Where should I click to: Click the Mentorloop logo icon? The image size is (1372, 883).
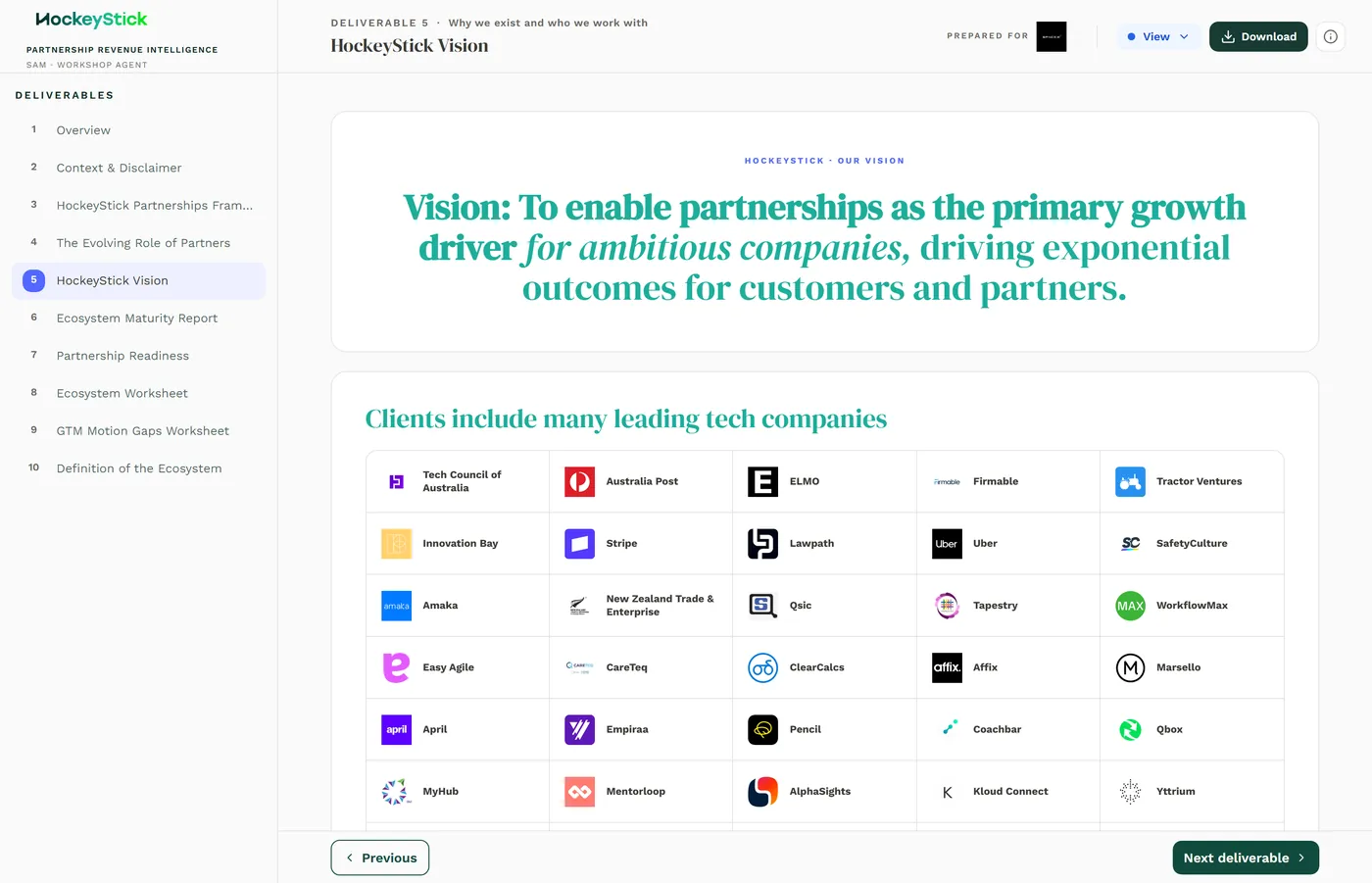pyautogui.click(x=580, y=792)
